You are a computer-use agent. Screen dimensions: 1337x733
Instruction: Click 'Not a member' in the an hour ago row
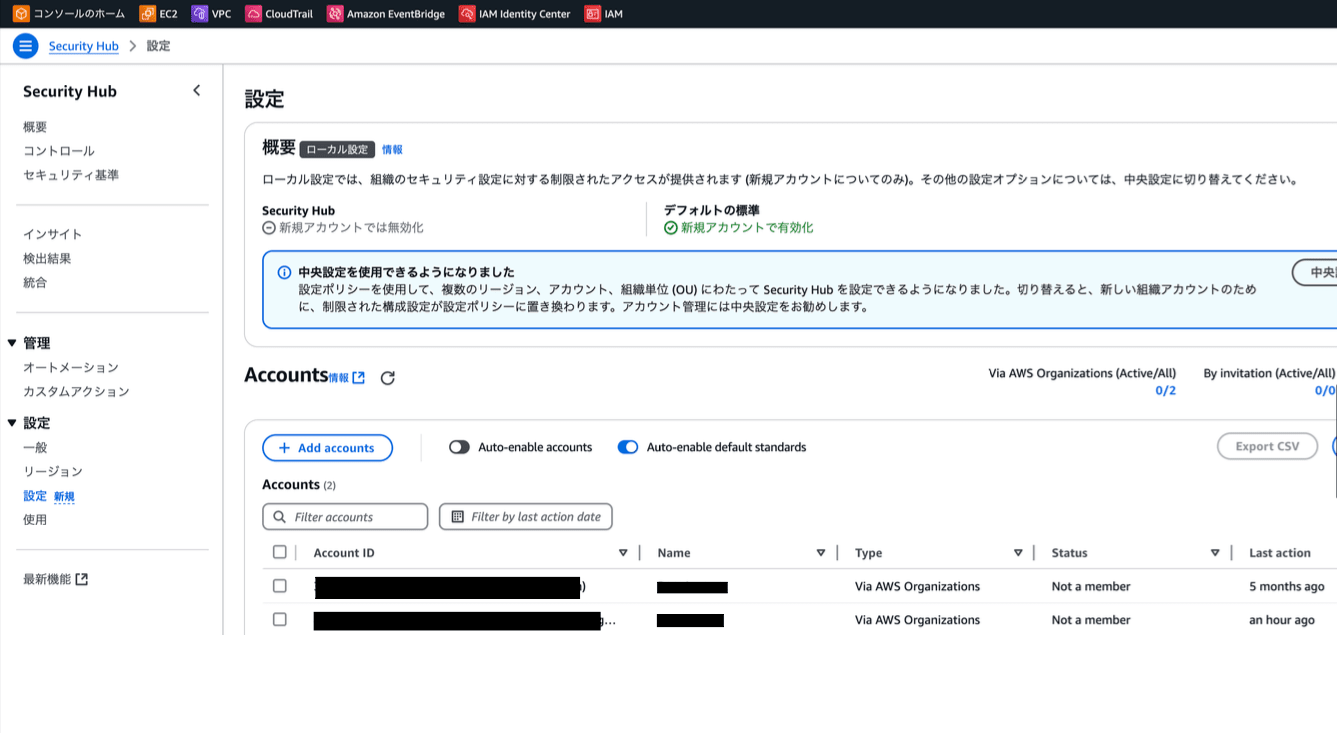tap(1091, 620)
